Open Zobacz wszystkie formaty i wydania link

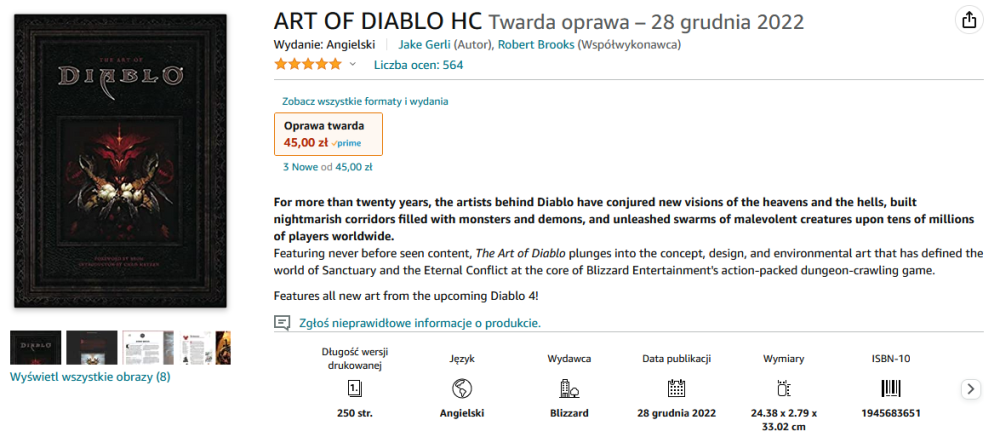[x=365, y=101]
